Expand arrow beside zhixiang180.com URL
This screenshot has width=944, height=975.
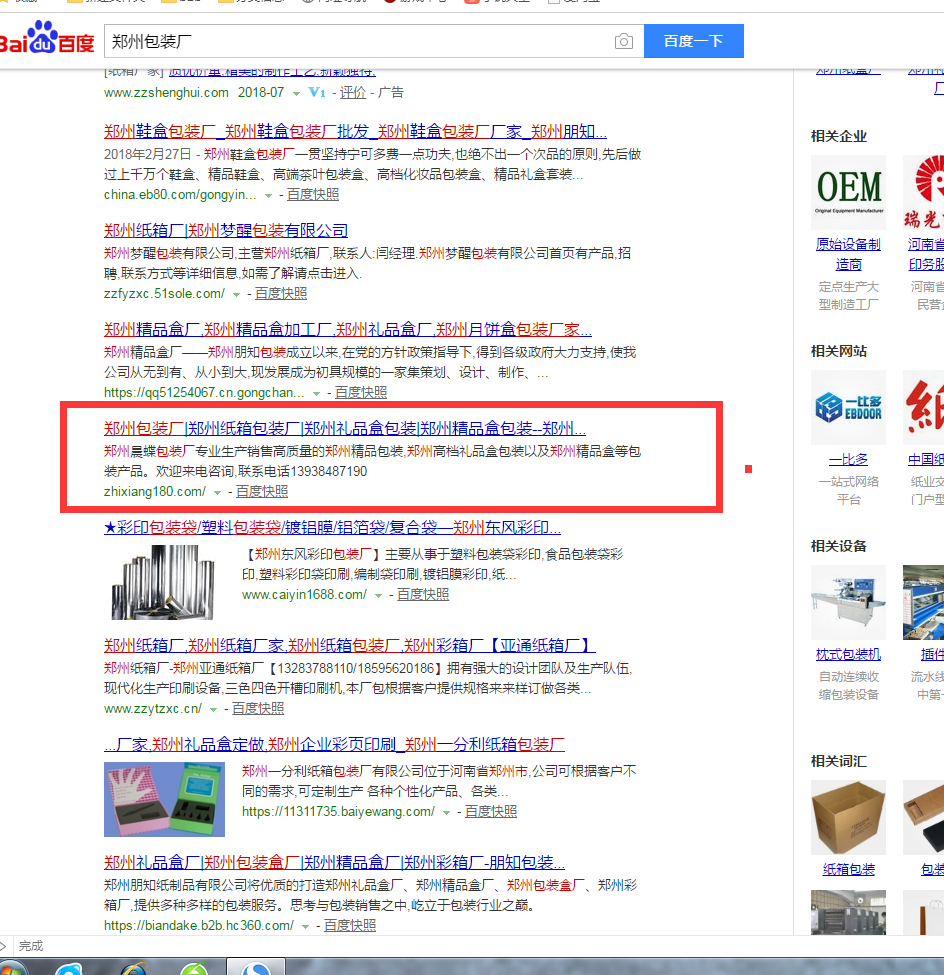tap(217, 492)
